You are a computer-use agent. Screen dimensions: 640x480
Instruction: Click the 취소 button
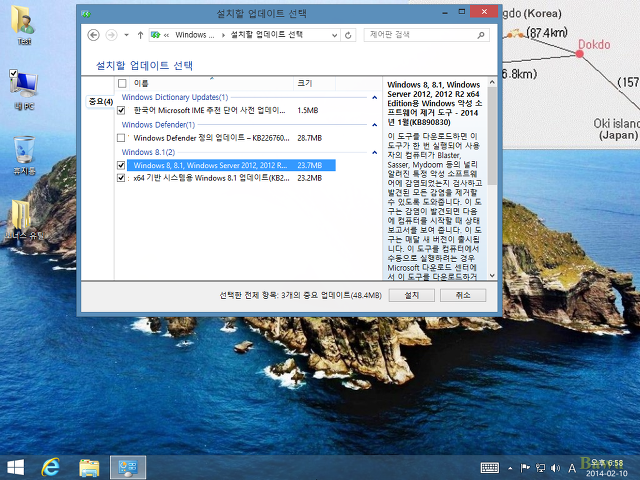pyautogui.click(x=463, y=295)
